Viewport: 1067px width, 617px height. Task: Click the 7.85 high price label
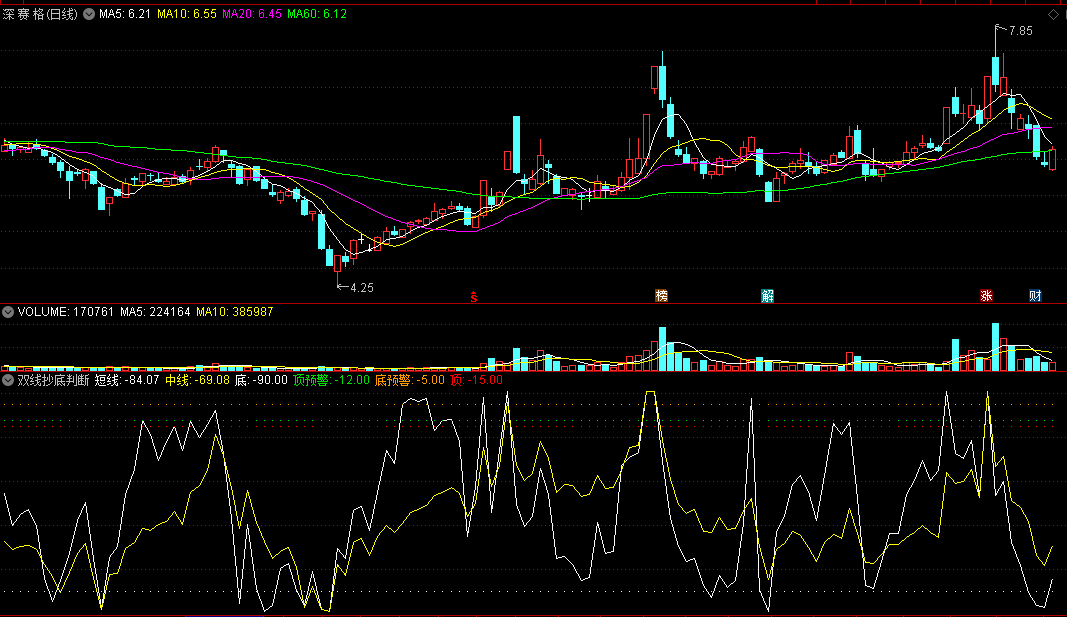(x=1021, y=31)
